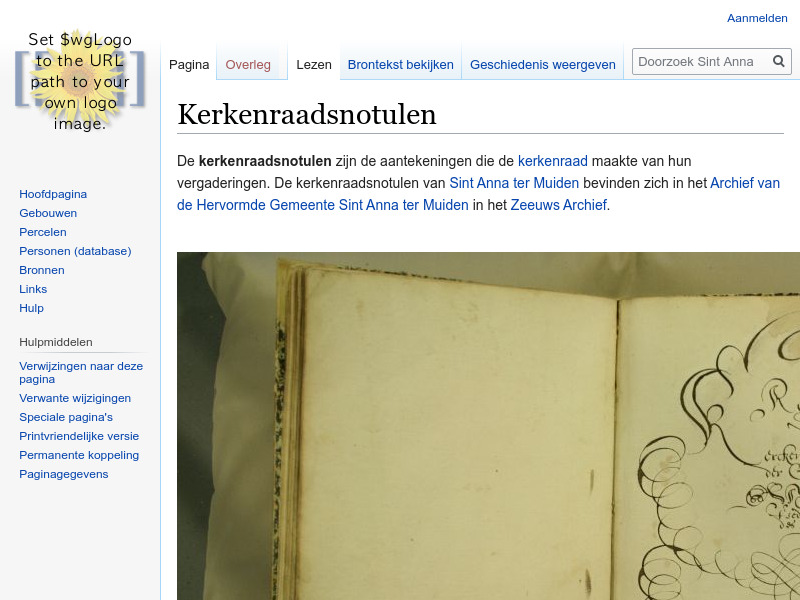Click Hulp in the navigation menu

click(31, 307)
